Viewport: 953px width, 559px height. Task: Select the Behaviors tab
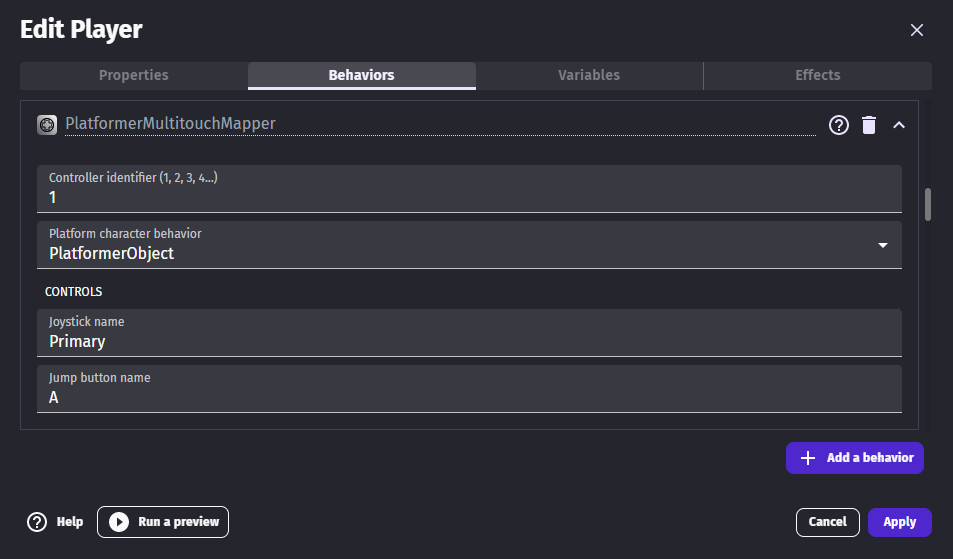click(x=361, y=75)
